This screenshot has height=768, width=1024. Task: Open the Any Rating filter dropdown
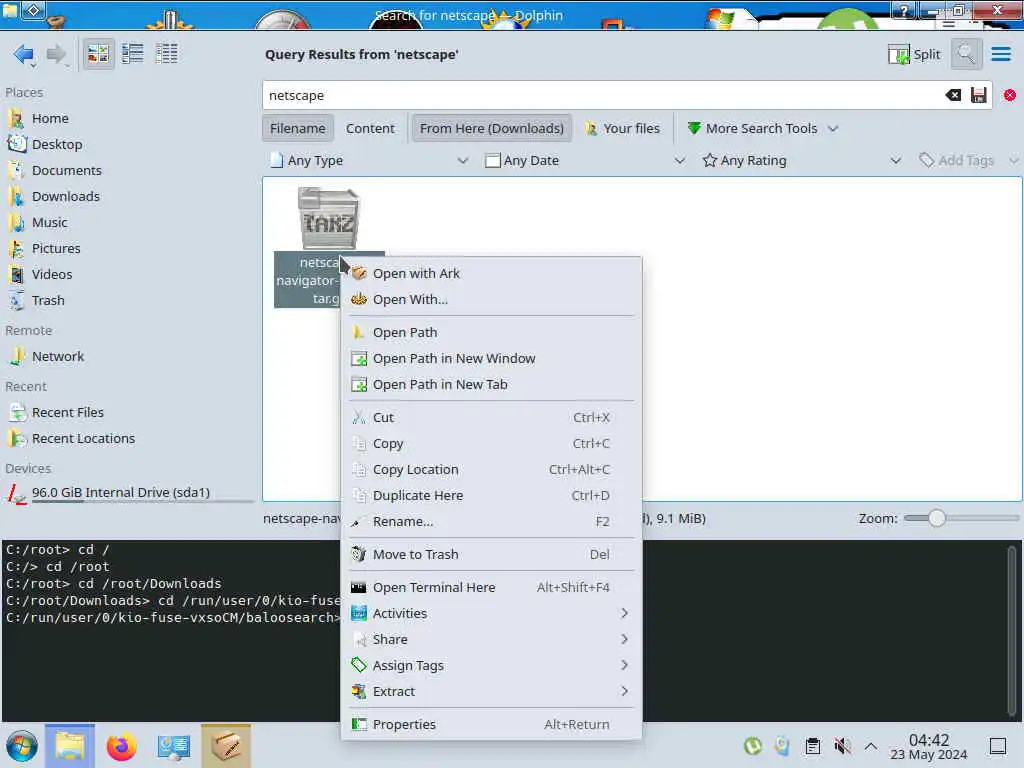[802, 161]
